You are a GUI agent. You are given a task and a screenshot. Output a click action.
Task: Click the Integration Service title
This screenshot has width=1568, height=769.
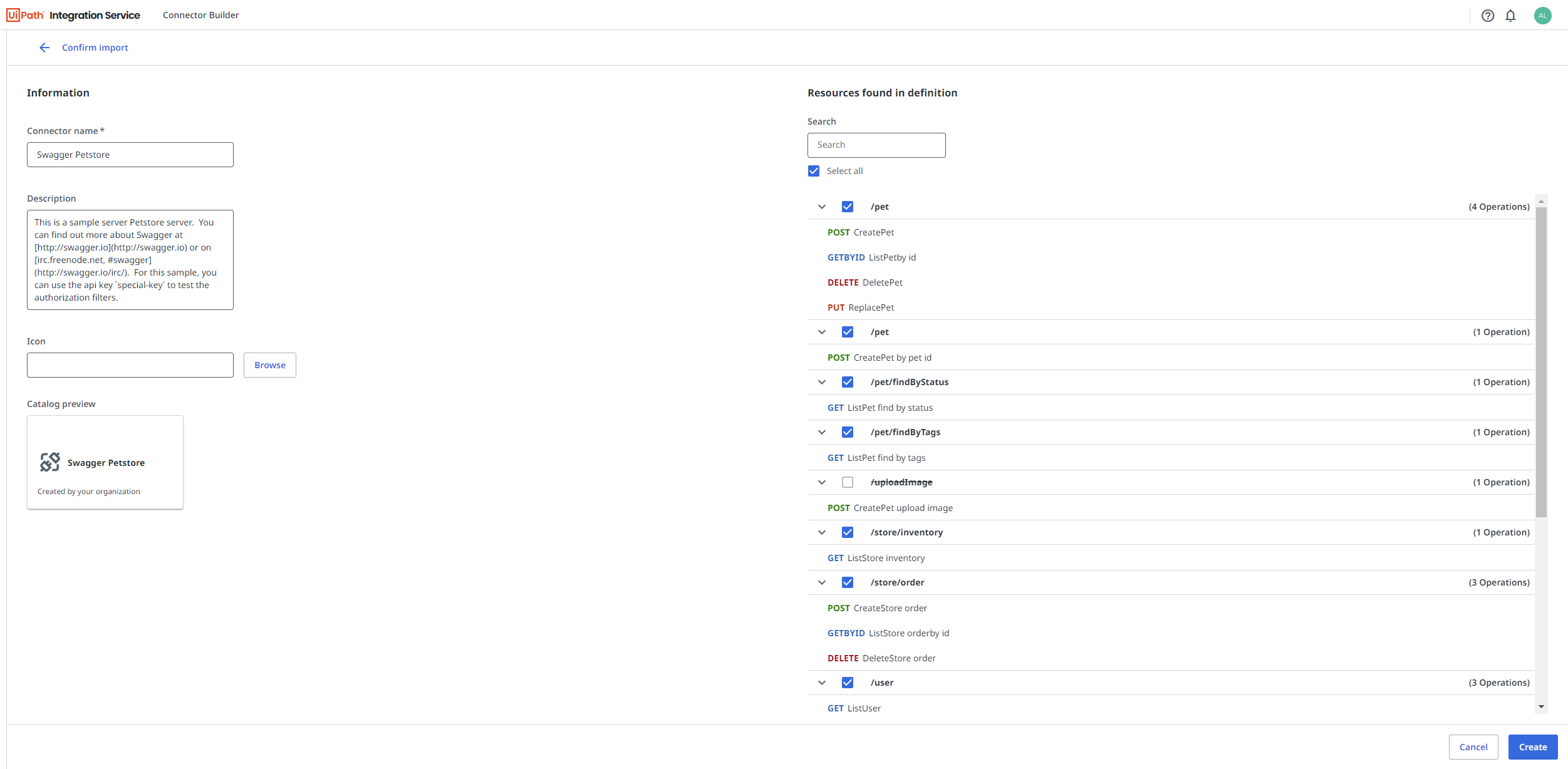pyautogui.click(x=95, y=15)
